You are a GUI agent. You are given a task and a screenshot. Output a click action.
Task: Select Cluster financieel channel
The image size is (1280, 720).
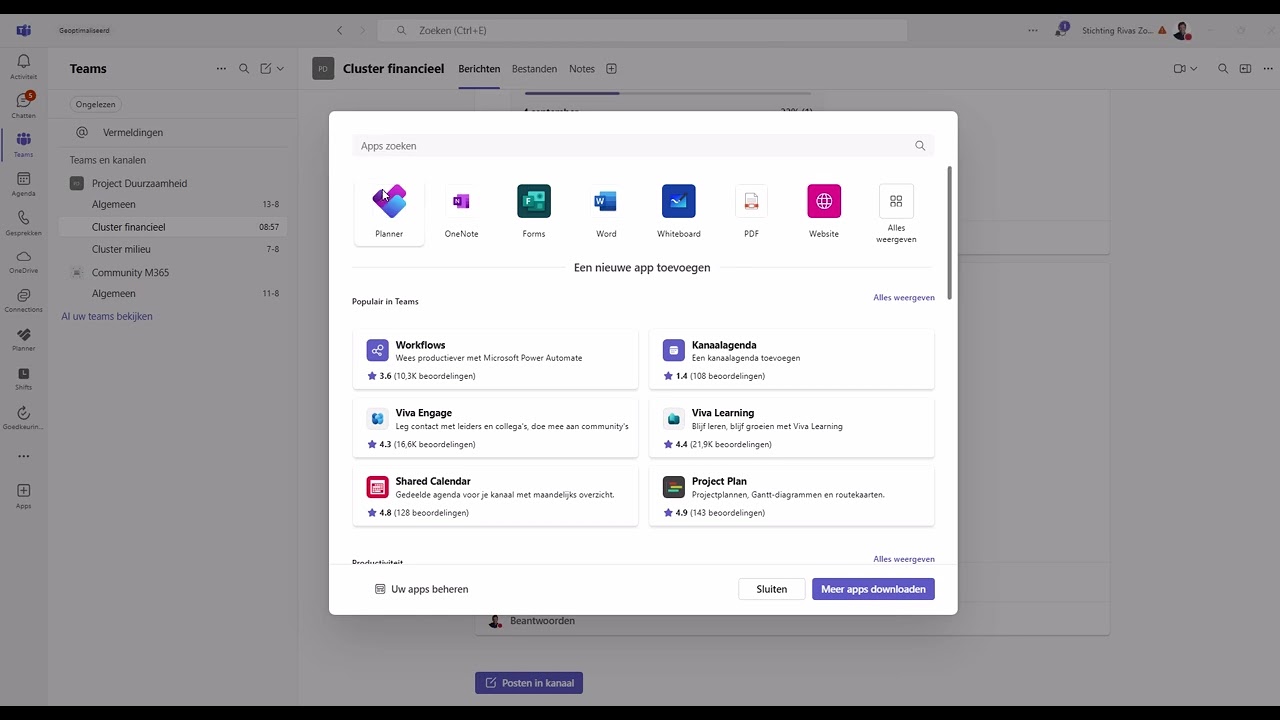pyautogui.click(x=173, y=227)
